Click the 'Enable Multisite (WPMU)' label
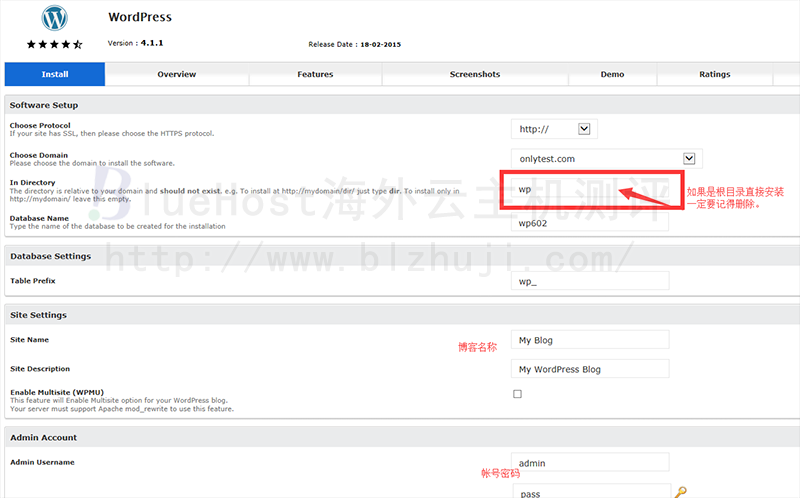Screen dimensions: 800x498 point(57,392)
